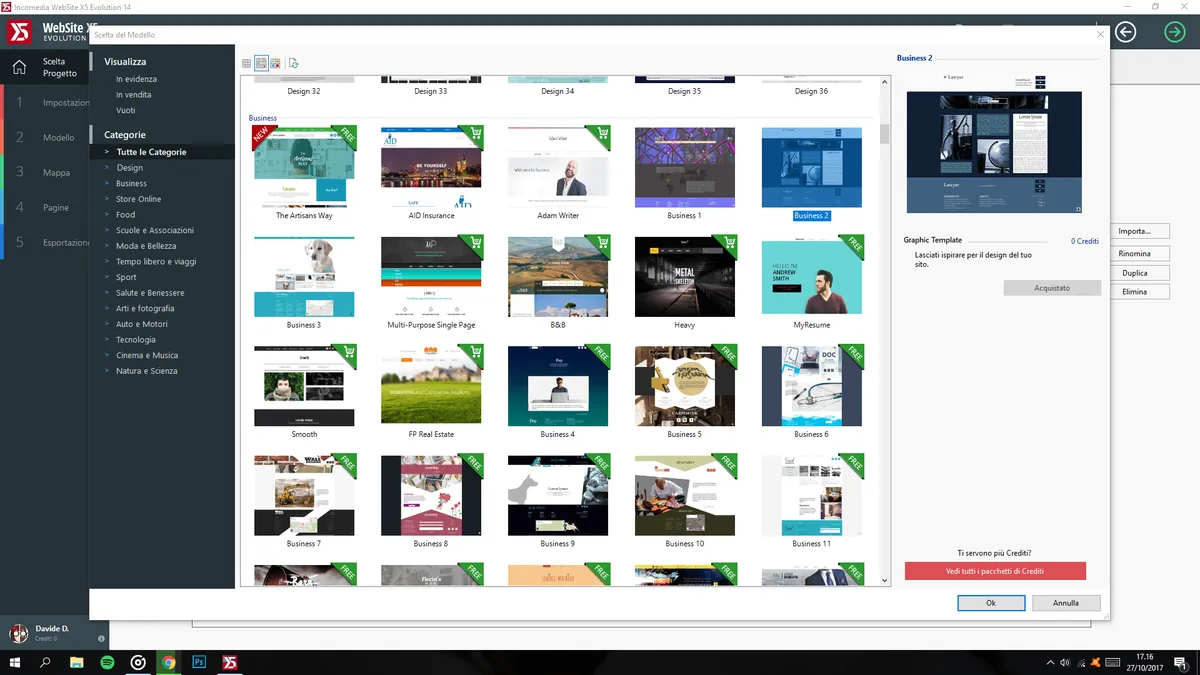Select the Adam Writer template thumbnail

[558, 167]
